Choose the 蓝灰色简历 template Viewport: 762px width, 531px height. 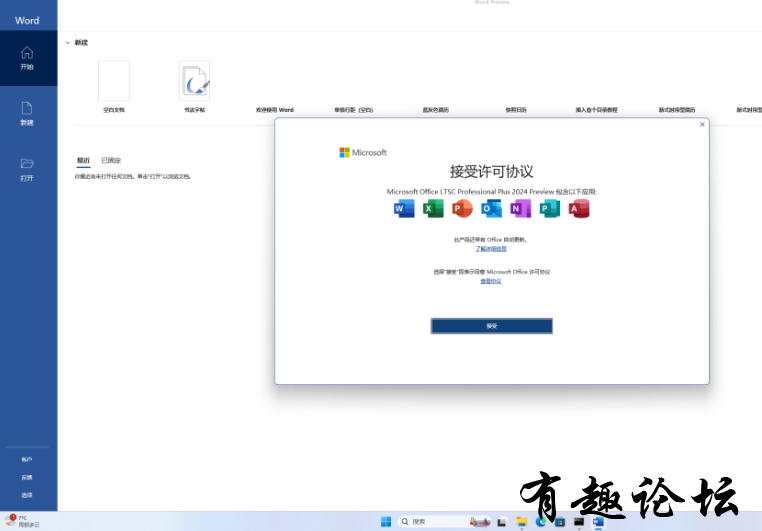tap(435, 110)
